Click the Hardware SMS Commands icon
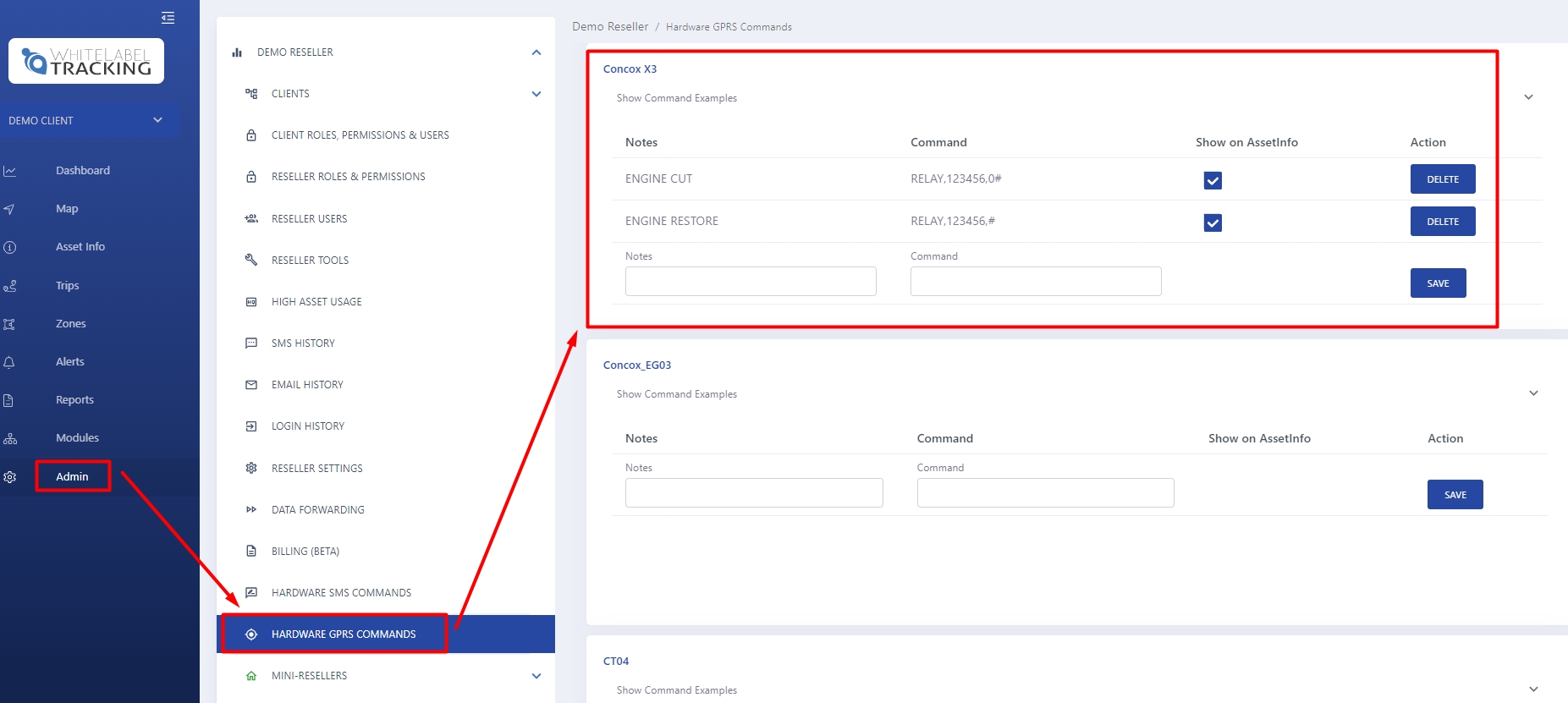The height and width of the screenshot is (703, 1568). pos(251,593)
